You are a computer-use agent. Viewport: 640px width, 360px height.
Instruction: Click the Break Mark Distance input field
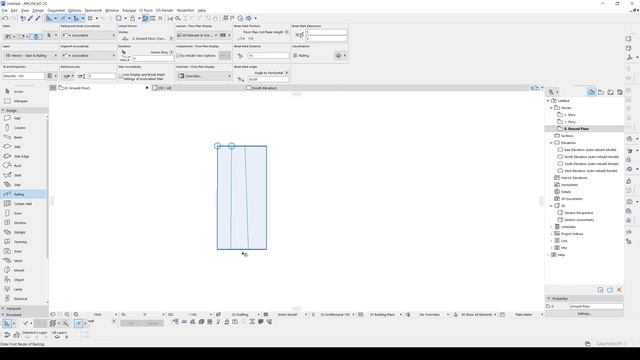coord(268,56)
